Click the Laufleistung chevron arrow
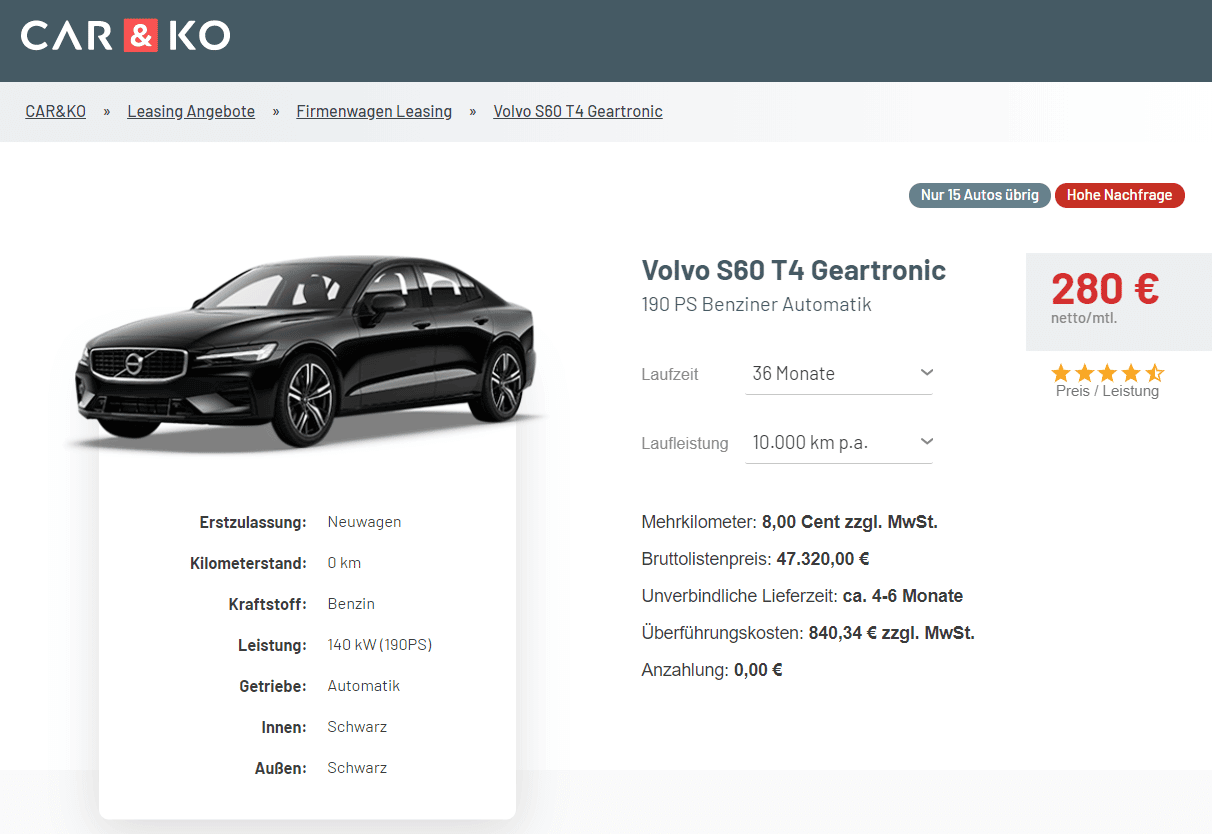 (x=926, y=441)
